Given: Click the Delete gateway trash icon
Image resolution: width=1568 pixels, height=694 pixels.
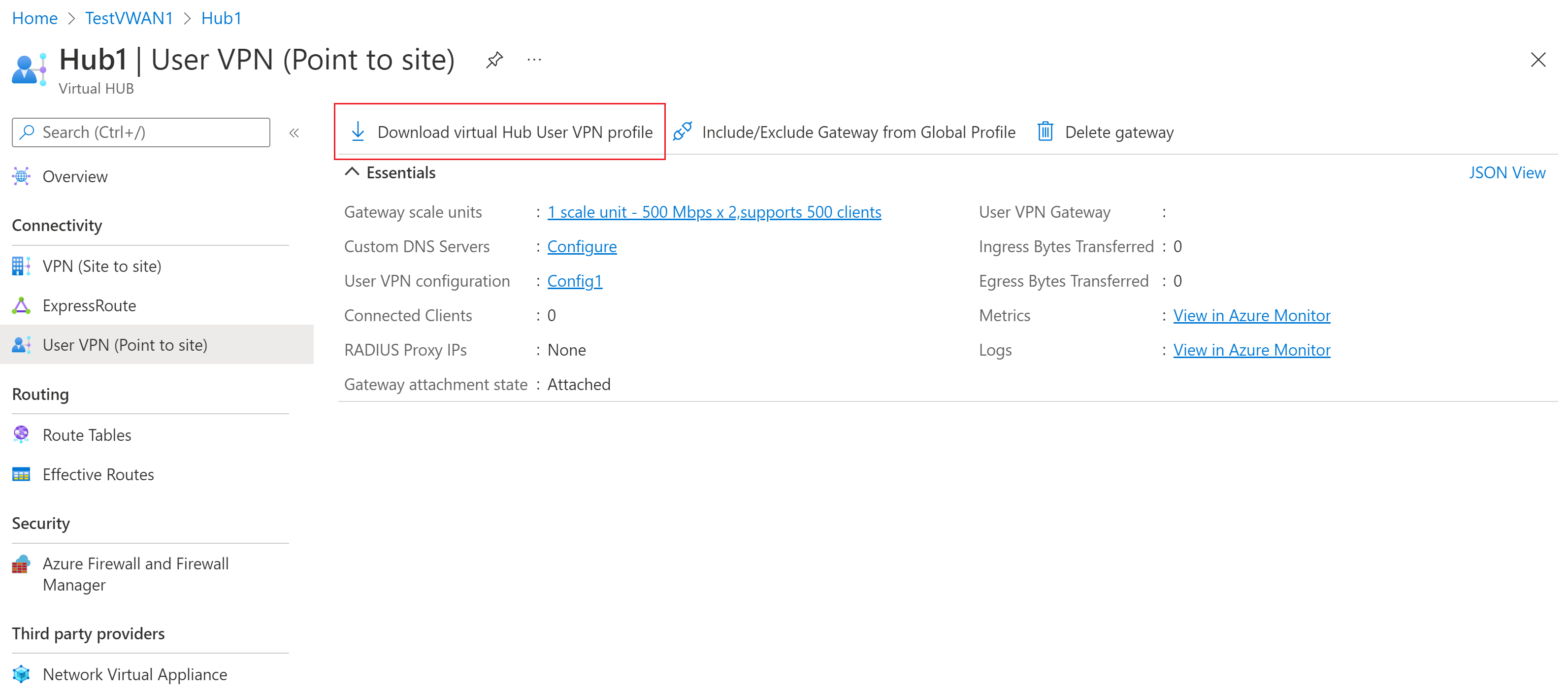Looking at the screenshot, I should point(1045,132).
